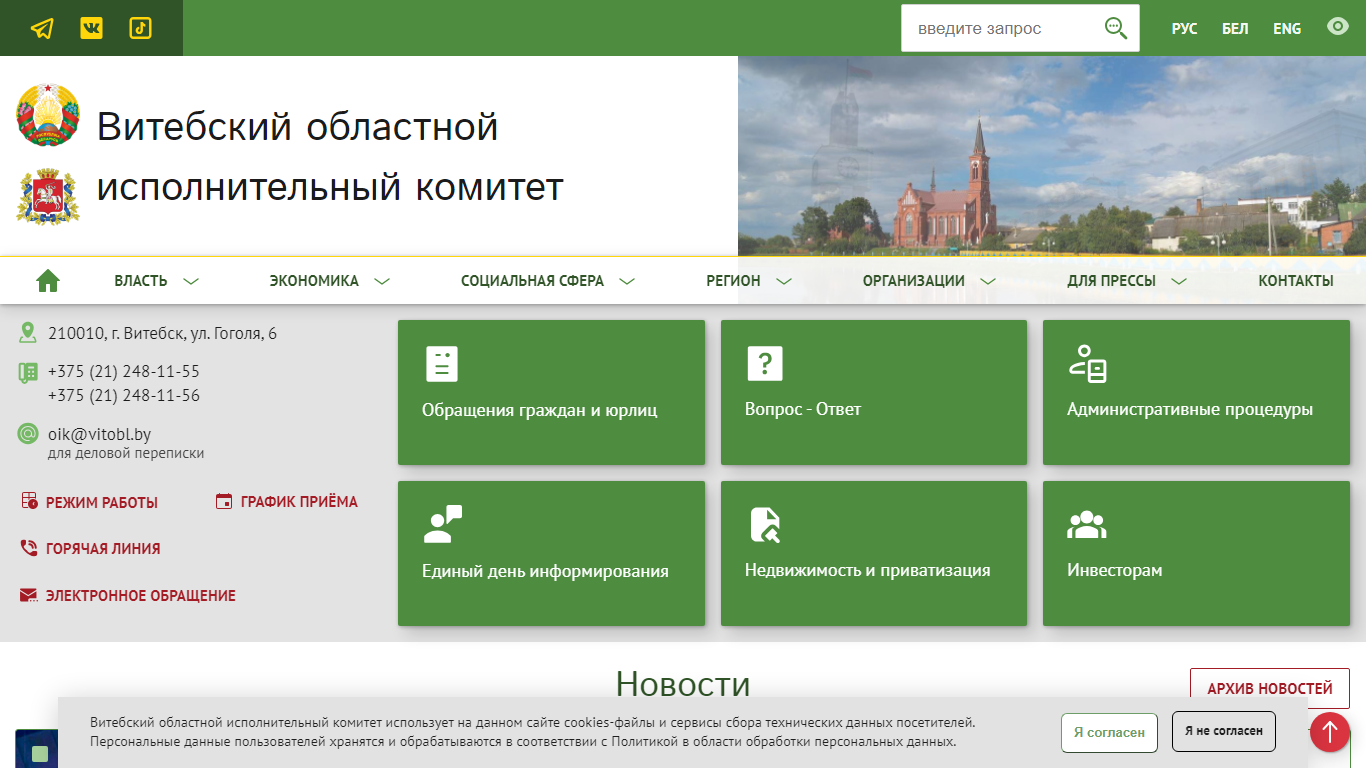
Task: Click the Vitebsk region coat of arms
Action: [x=48, y=196]
